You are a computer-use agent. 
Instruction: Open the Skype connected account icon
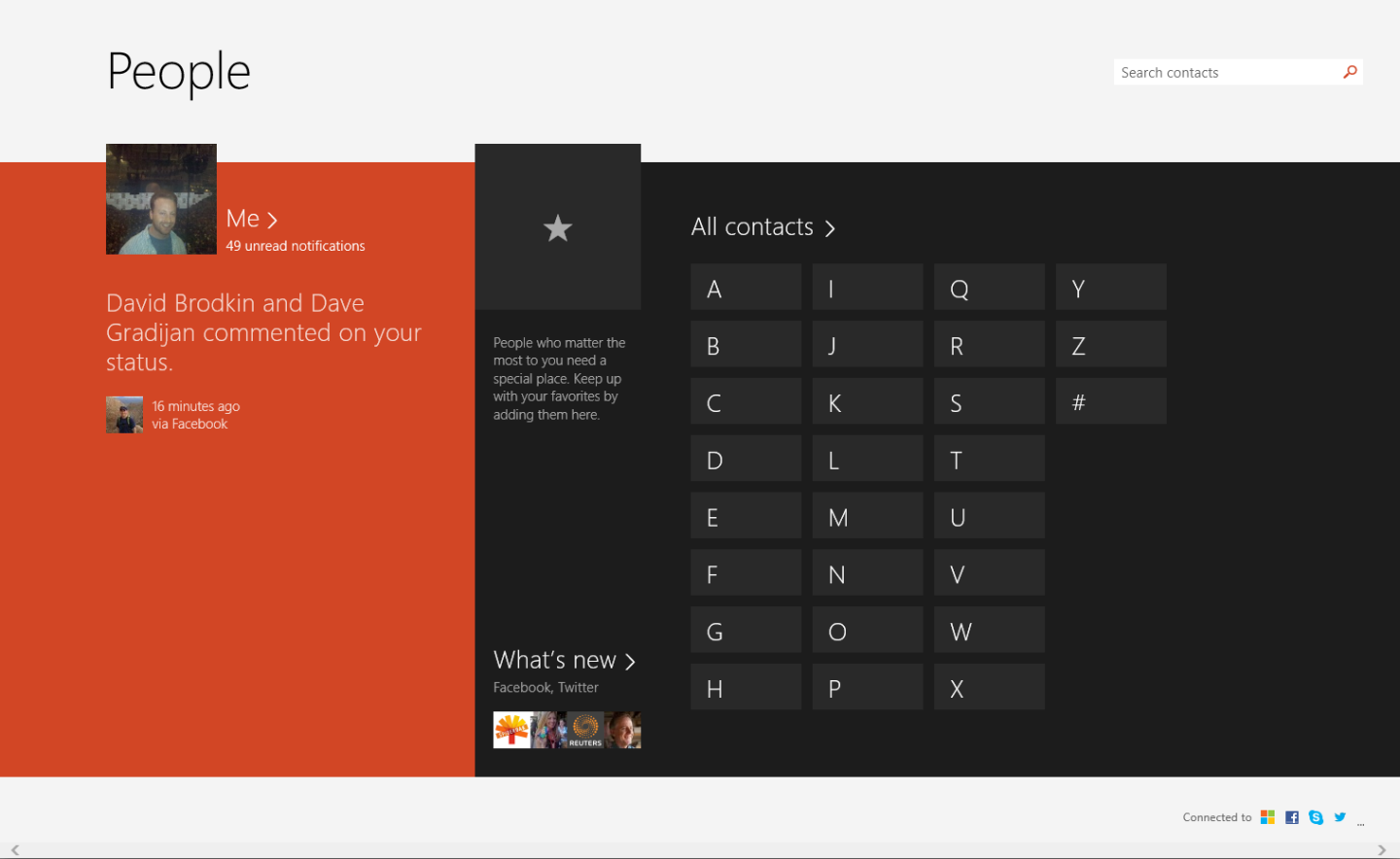[1315, 816]
